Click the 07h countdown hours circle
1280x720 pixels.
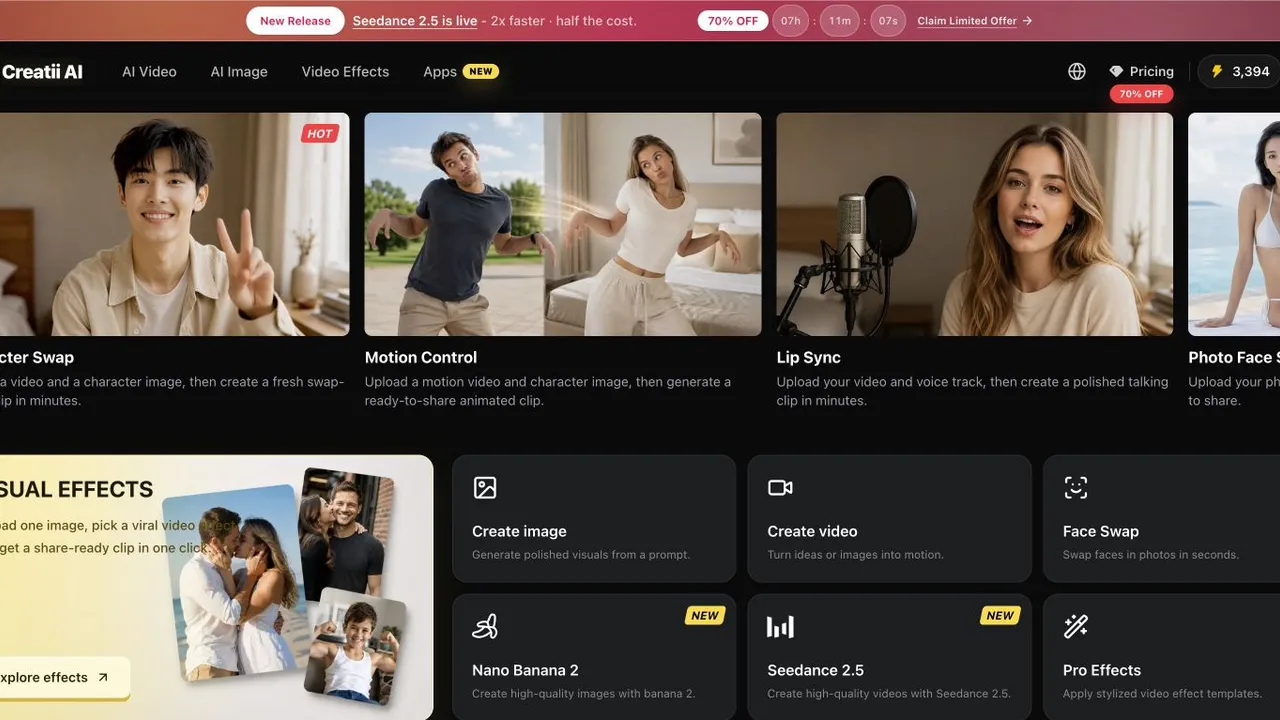pyautogui.click(x=790, y=21)
